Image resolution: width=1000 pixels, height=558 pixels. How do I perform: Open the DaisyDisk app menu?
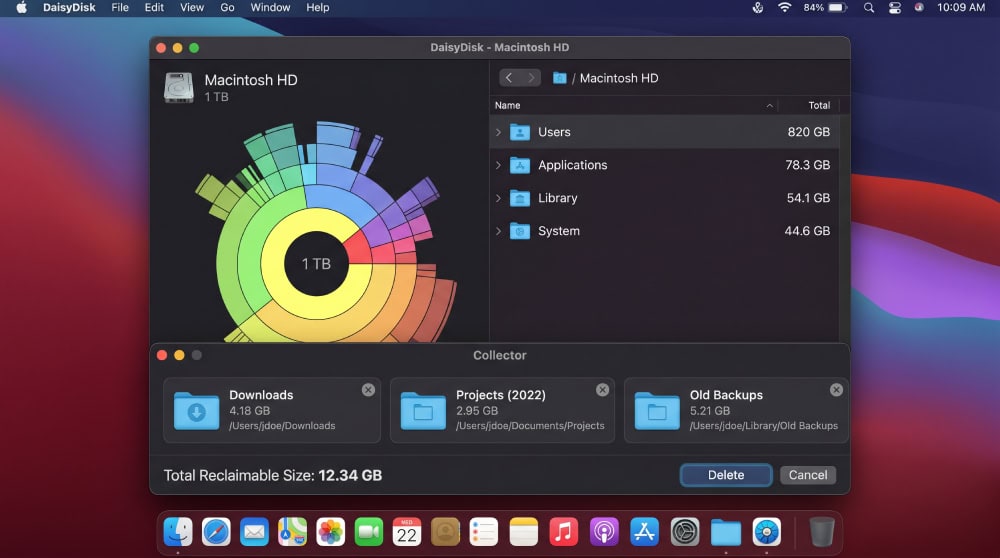tap(69, 8)
